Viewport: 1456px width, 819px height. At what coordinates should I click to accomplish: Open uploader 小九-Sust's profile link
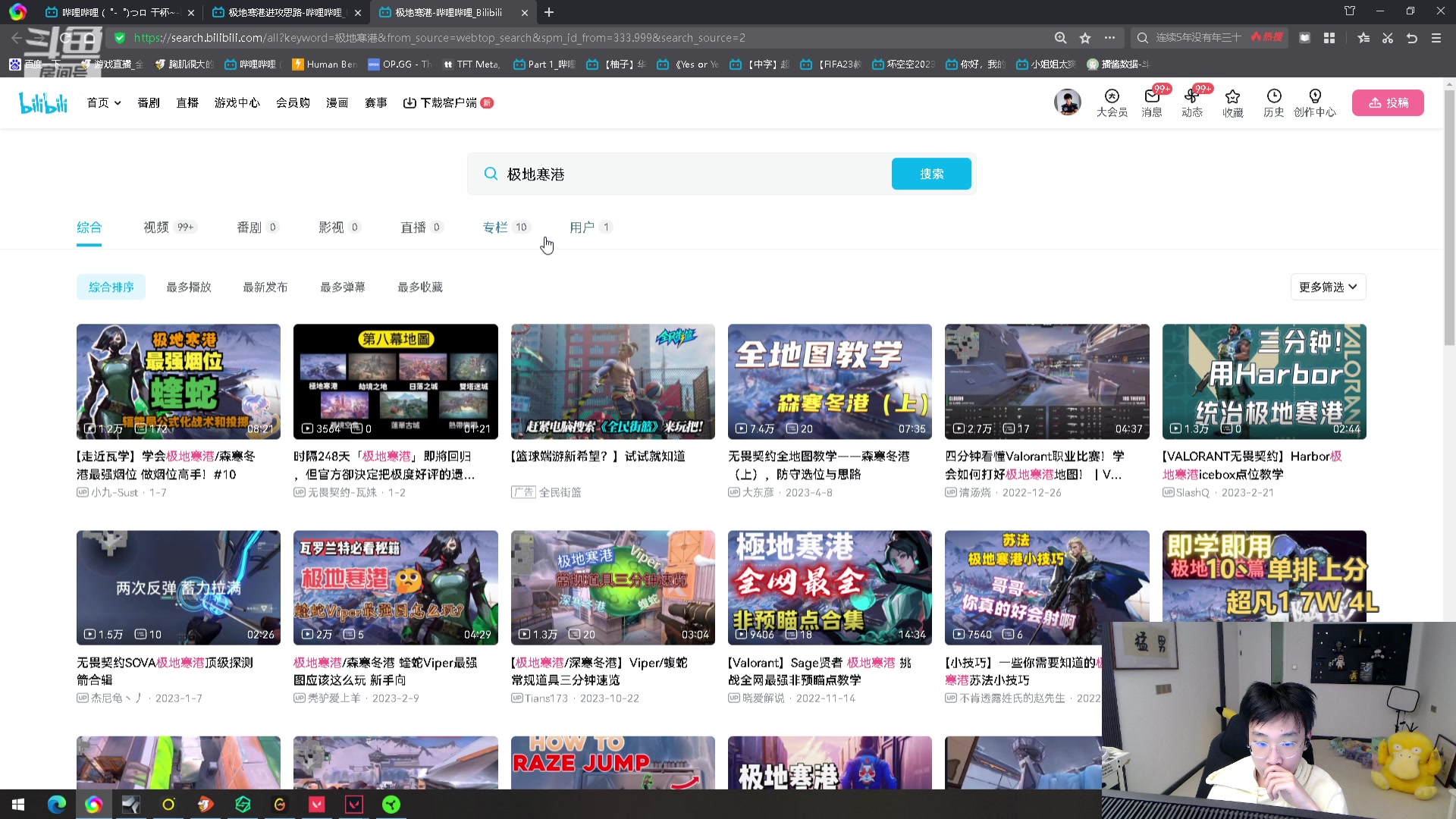click(114, 492)
